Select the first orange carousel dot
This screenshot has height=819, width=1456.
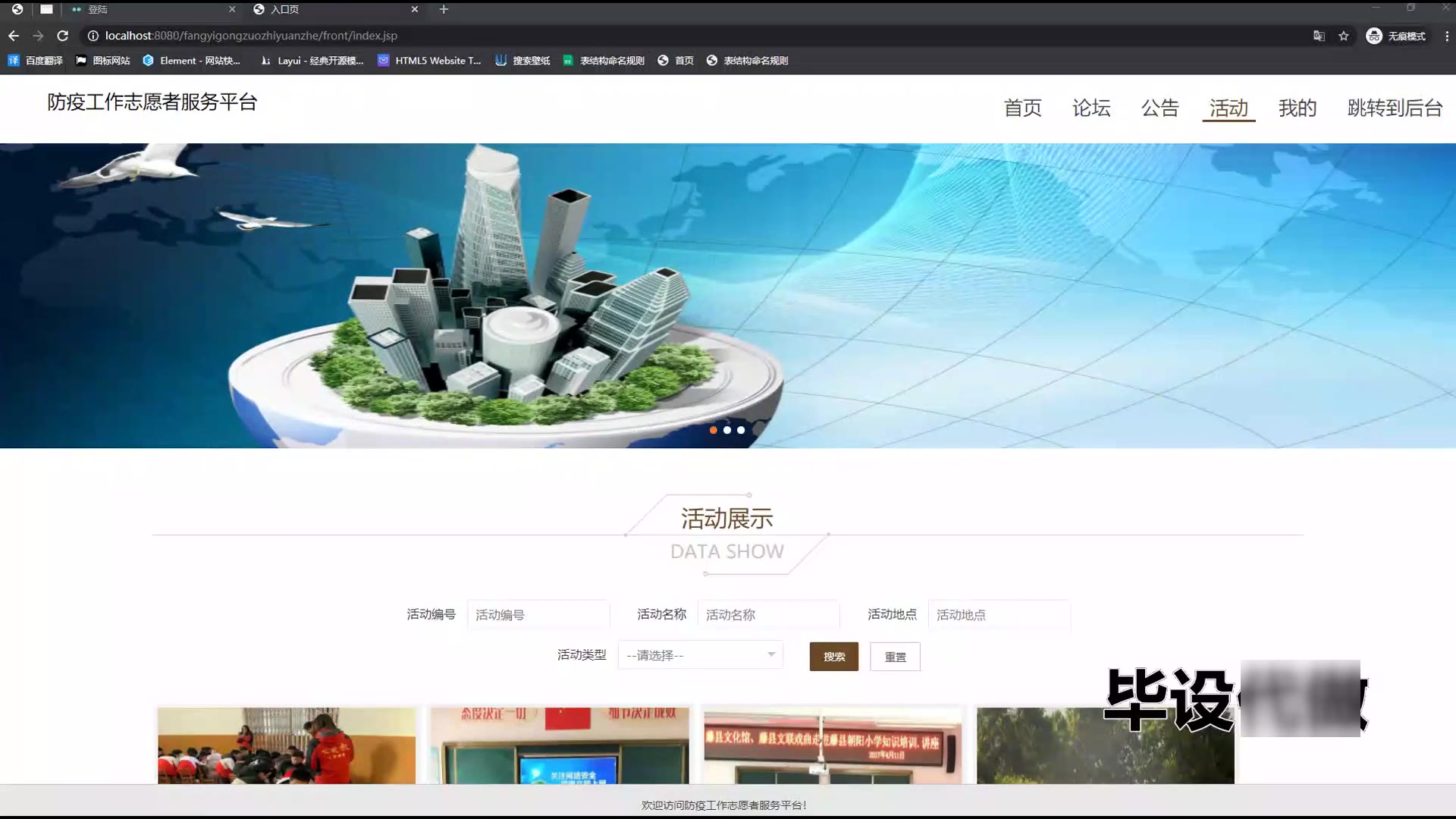[x=713, y=430]
